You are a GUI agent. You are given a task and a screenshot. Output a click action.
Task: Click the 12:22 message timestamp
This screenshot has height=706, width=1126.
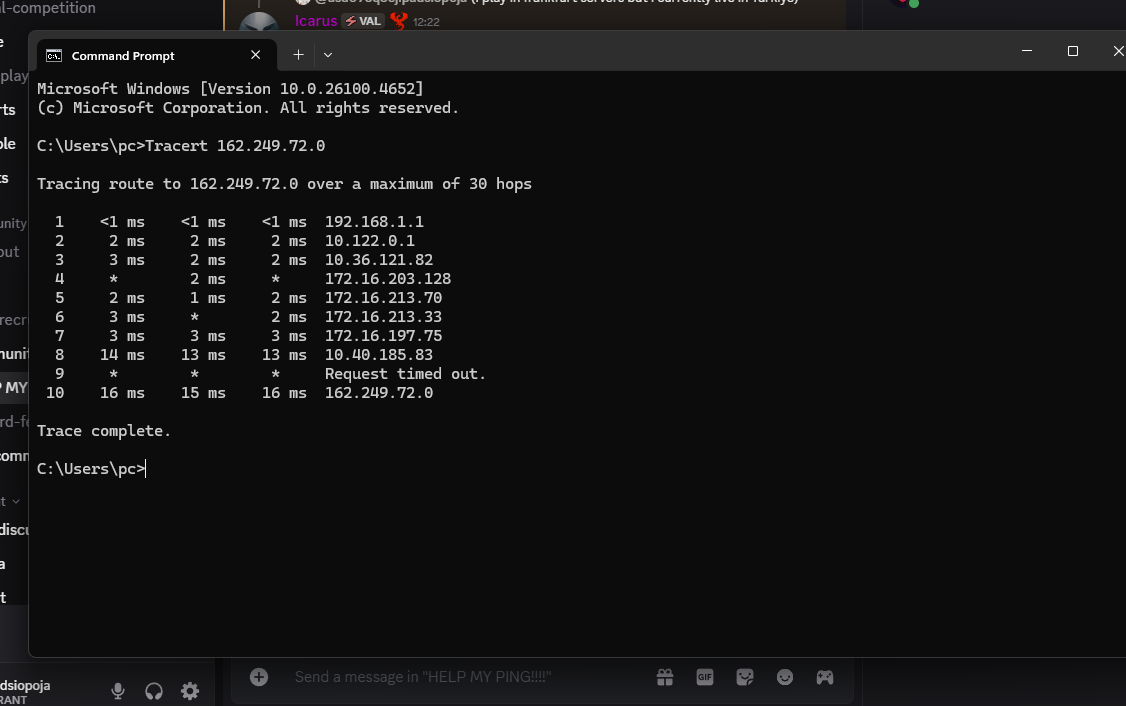[426, 22]
